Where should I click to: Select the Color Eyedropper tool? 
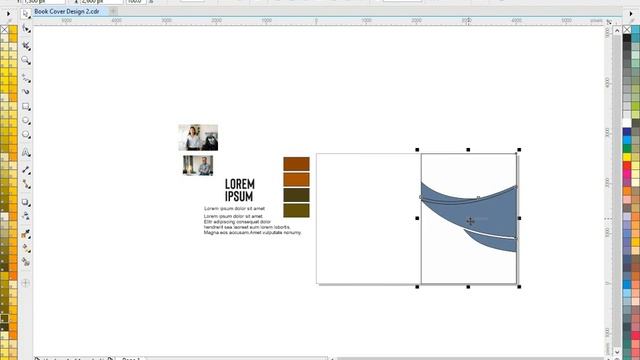click(x=26, y=233)
